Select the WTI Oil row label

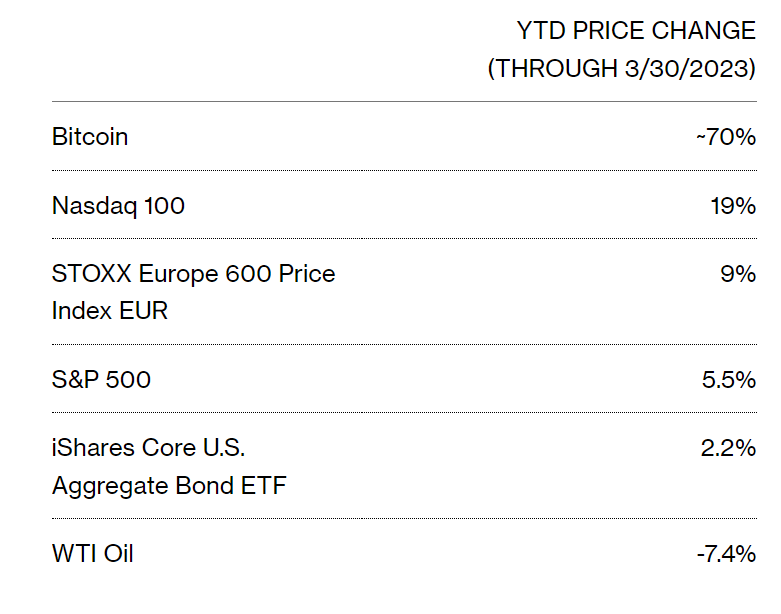tap(93, 553)
